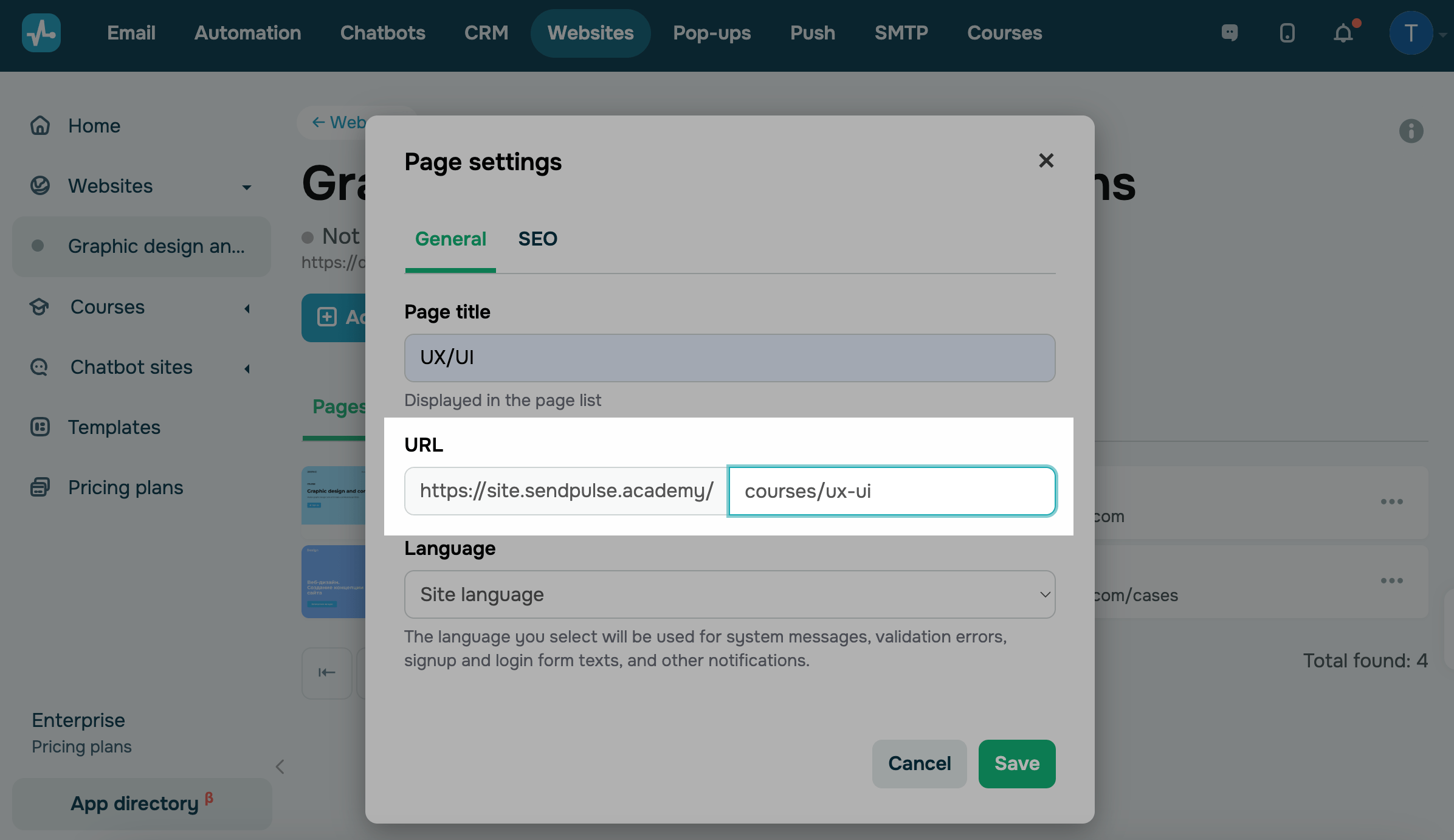Viewport: 1454px width, 840px height.
Task: Save the page settings
Action: tap(1016, 764)
